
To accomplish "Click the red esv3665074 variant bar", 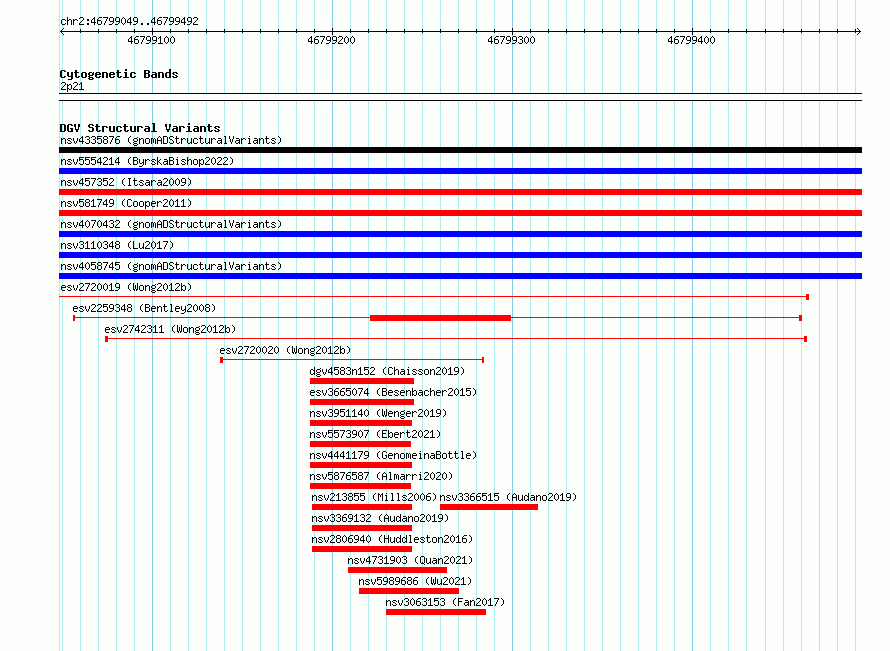I will (362, 402).
